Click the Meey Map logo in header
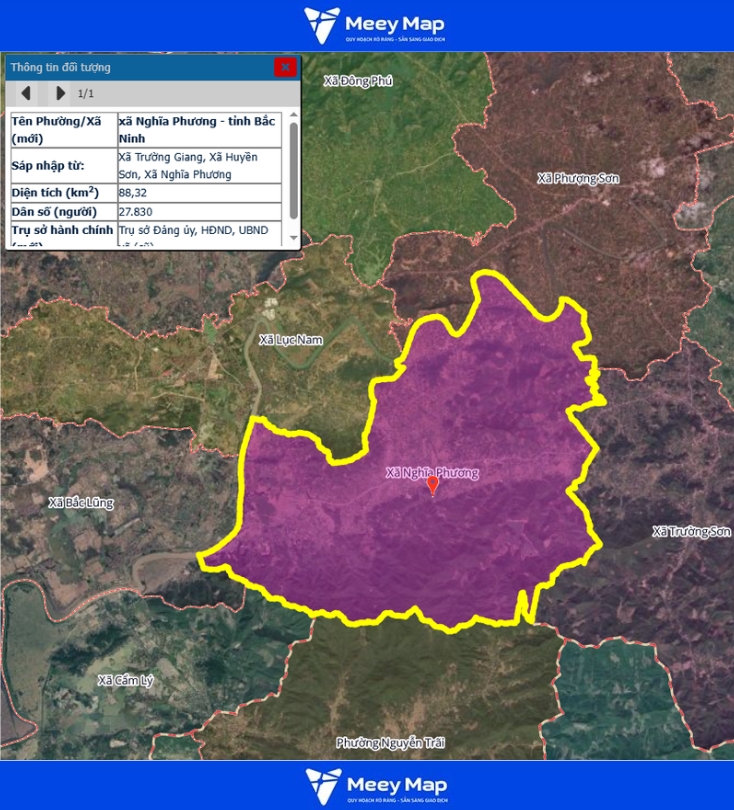 coord(375,25)
